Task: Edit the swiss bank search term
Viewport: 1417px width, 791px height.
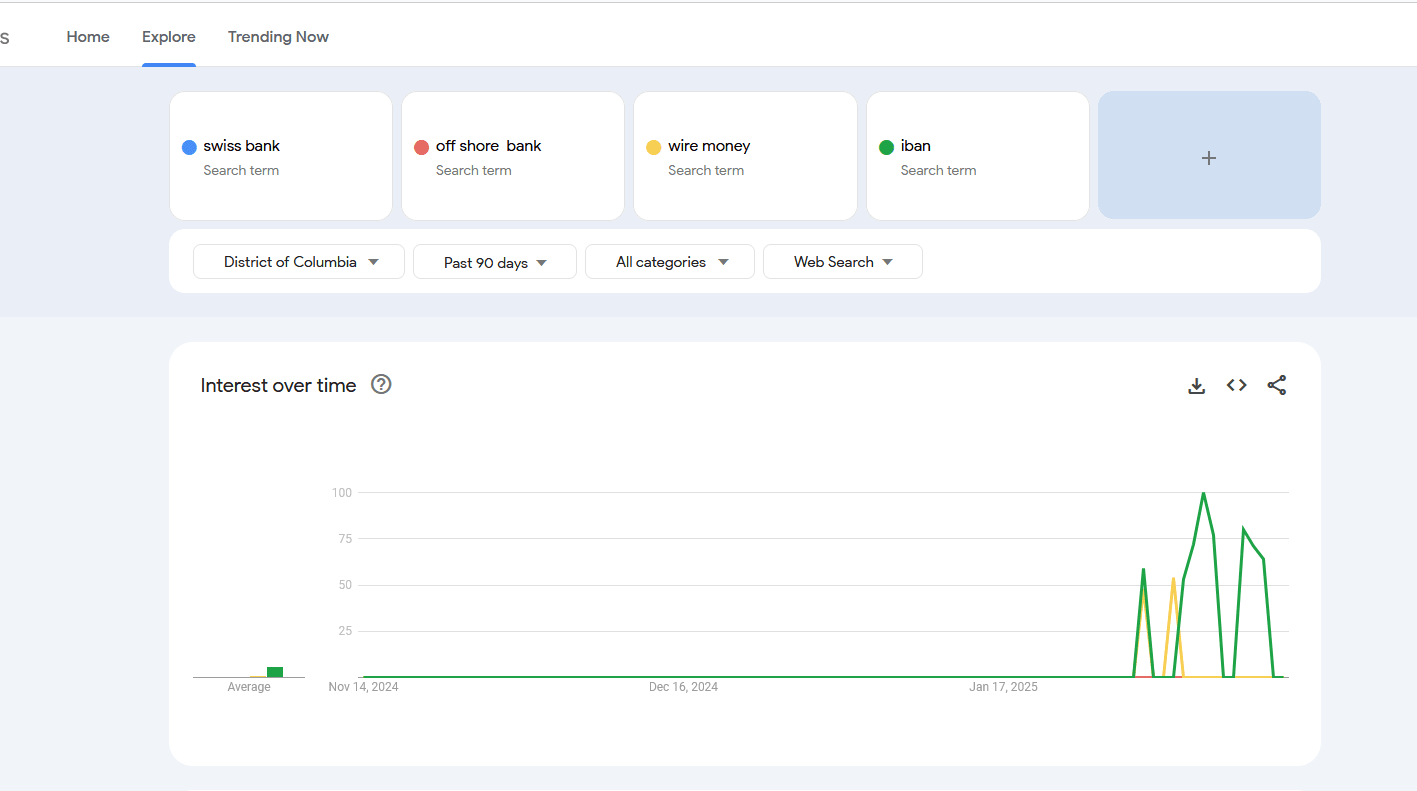Action: [x=242, y=146]
